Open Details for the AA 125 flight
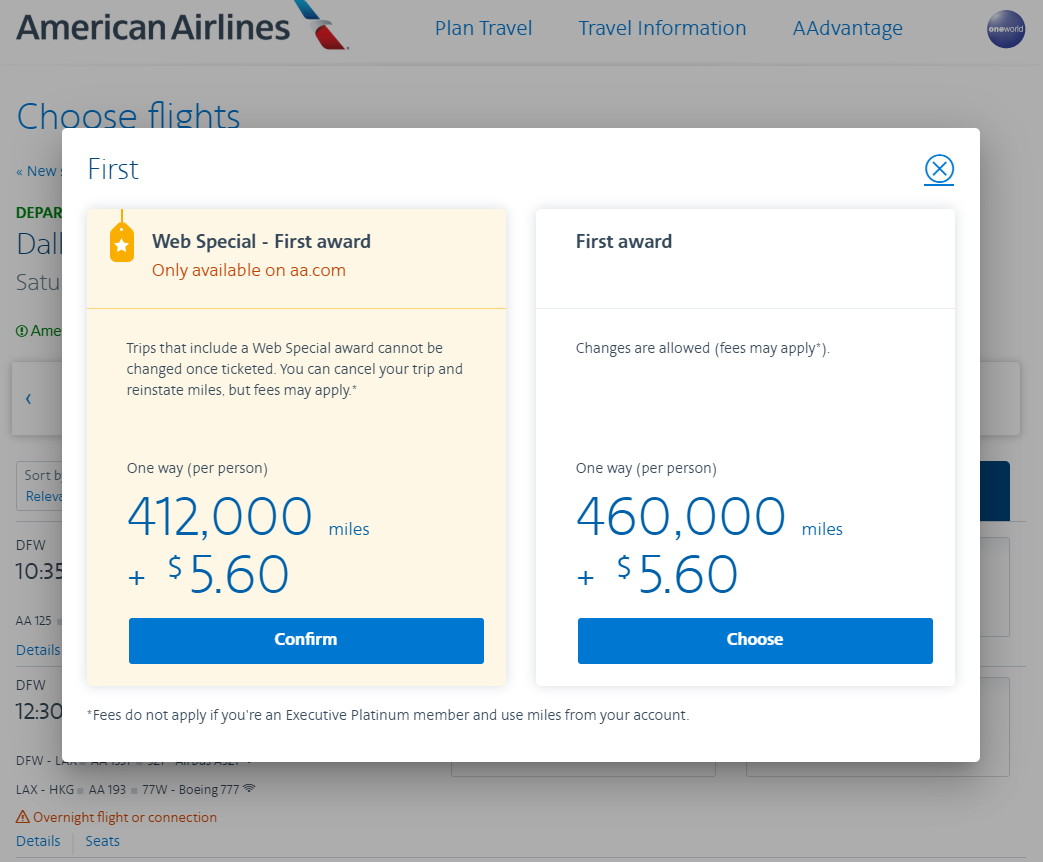The image size is (1043, 862). point(38,650)
